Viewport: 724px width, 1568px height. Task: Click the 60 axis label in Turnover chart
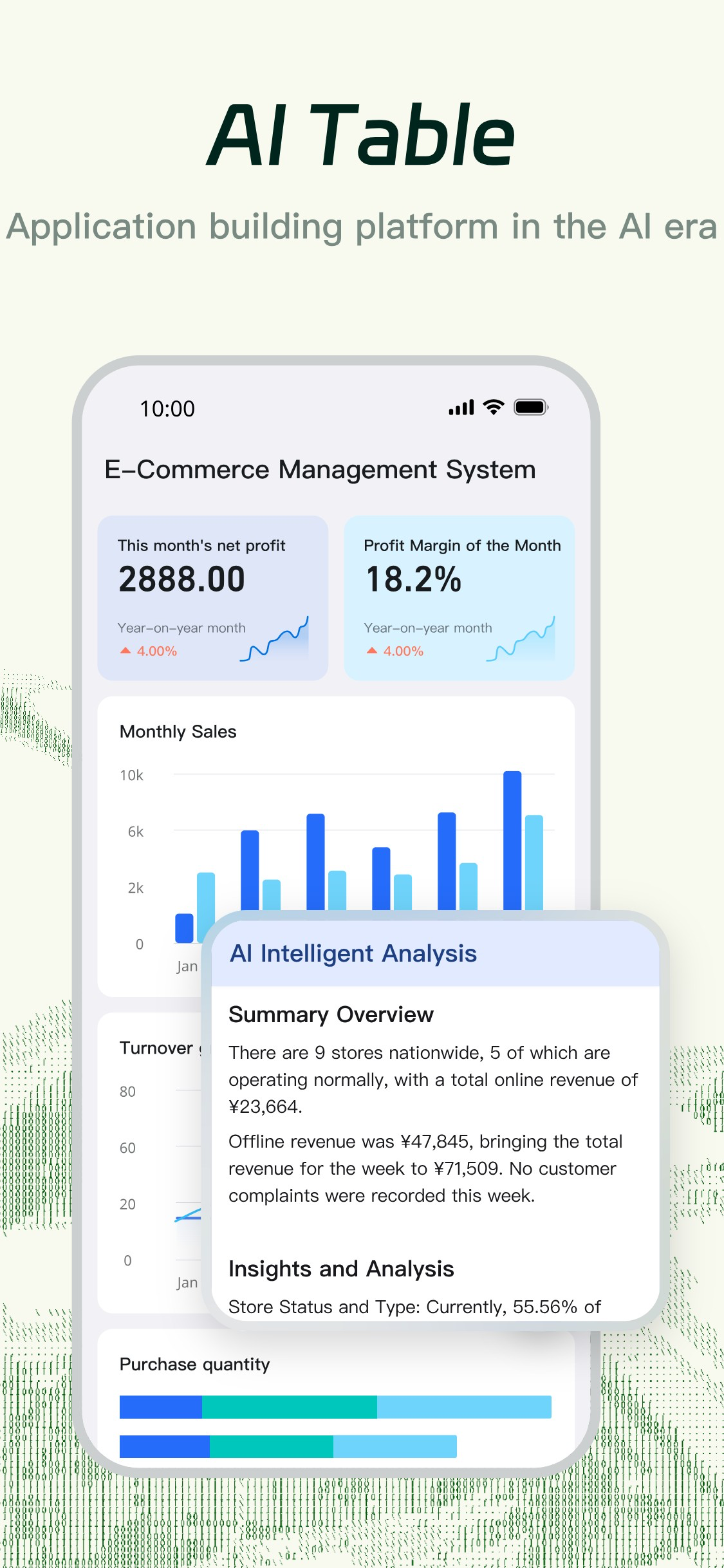click(127, 1148)
